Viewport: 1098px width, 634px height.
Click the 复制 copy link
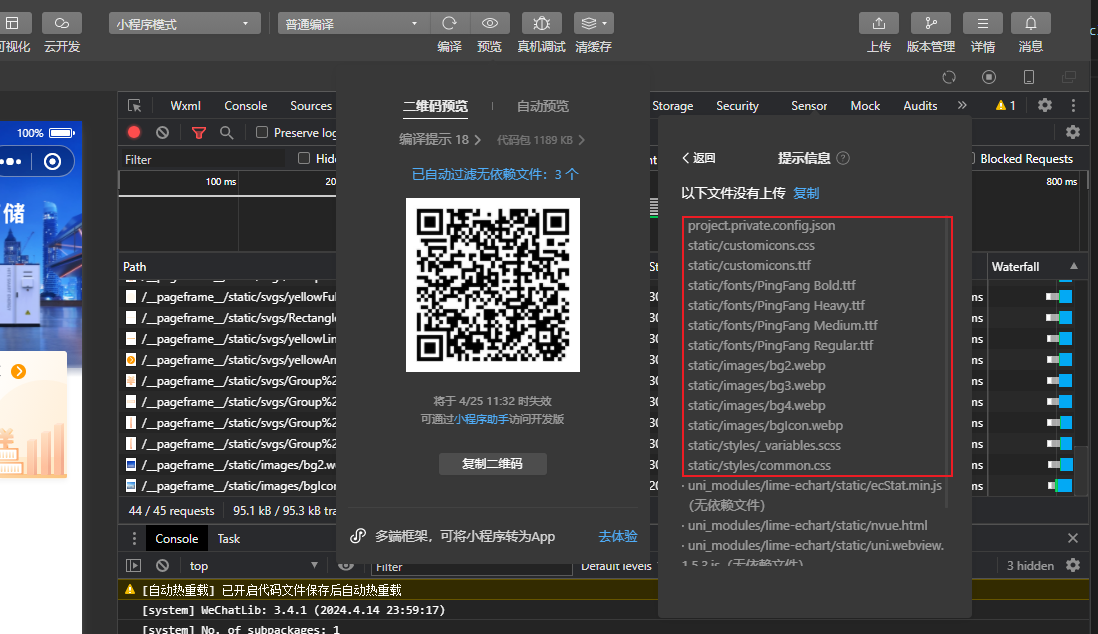coord(806,193)
